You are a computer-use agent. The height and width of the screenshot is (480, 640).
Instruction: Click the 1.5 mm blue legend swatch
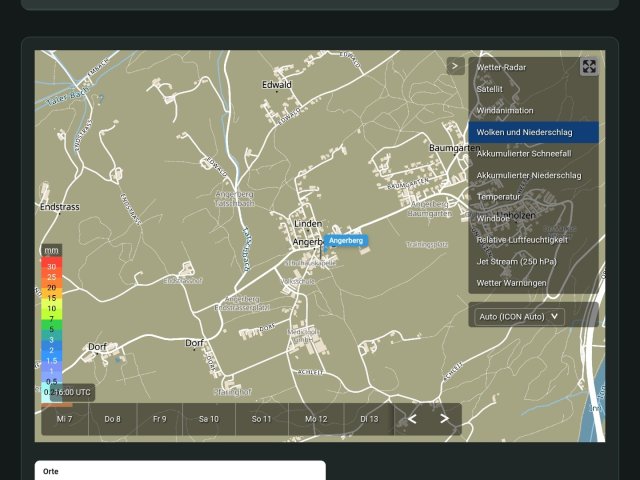(x=51, y=361)
